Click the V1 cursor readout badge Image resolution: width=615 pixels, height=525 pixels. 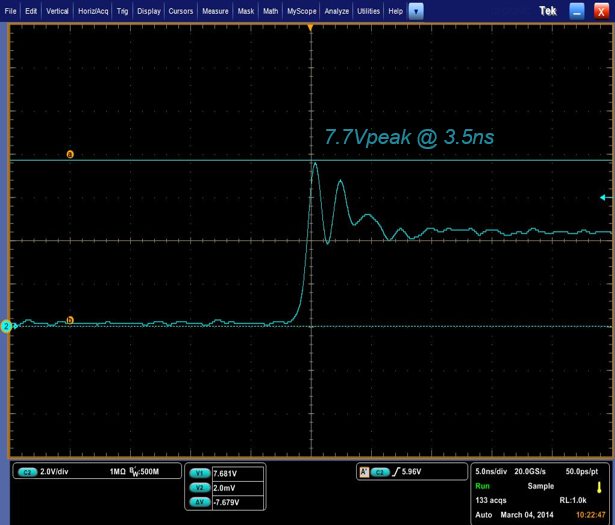point(198,473)
